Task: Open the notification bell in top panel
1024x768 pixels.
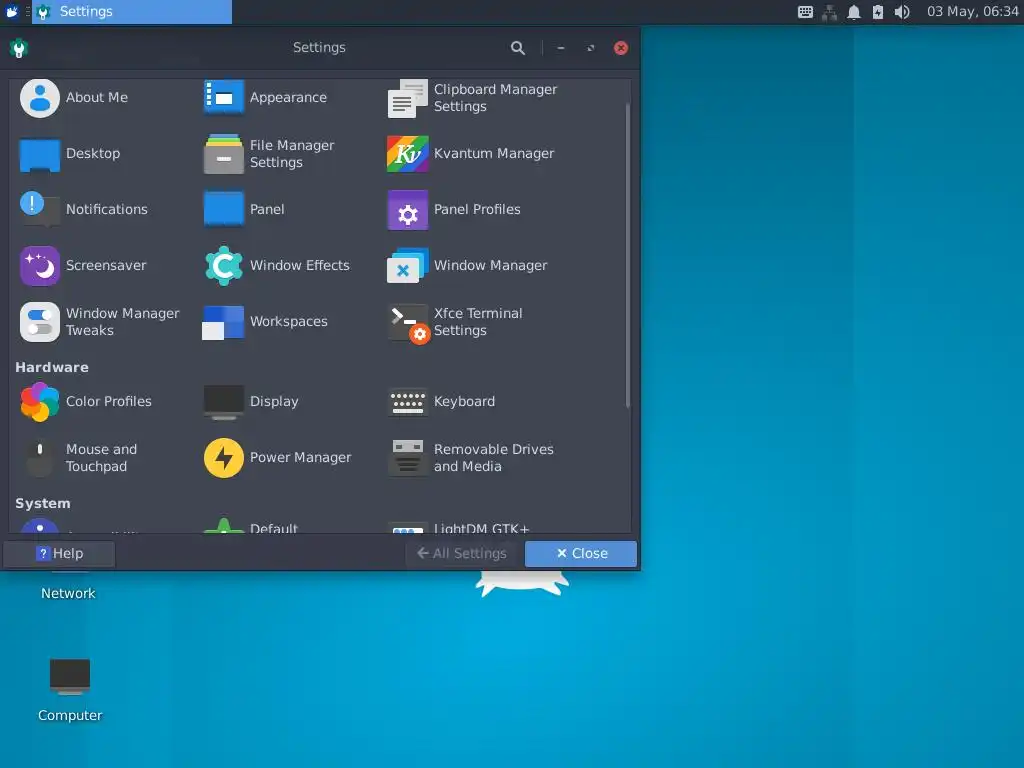Action: (854, 12)
